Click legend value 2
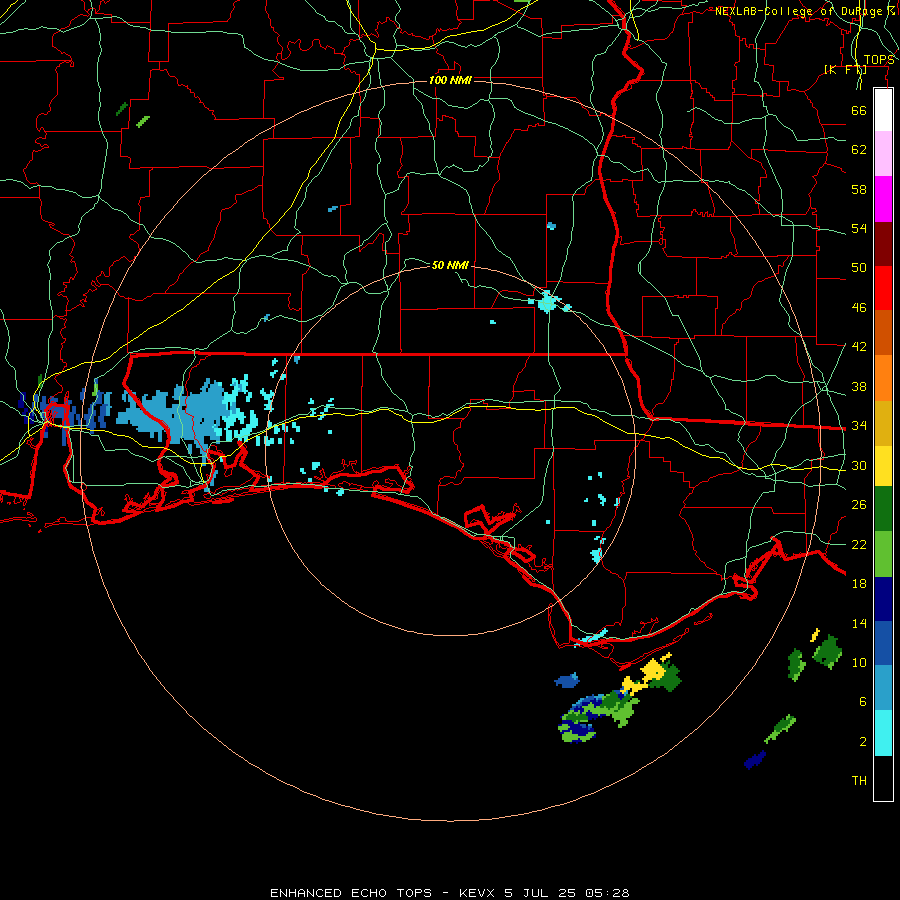 (x=862, y=741)
